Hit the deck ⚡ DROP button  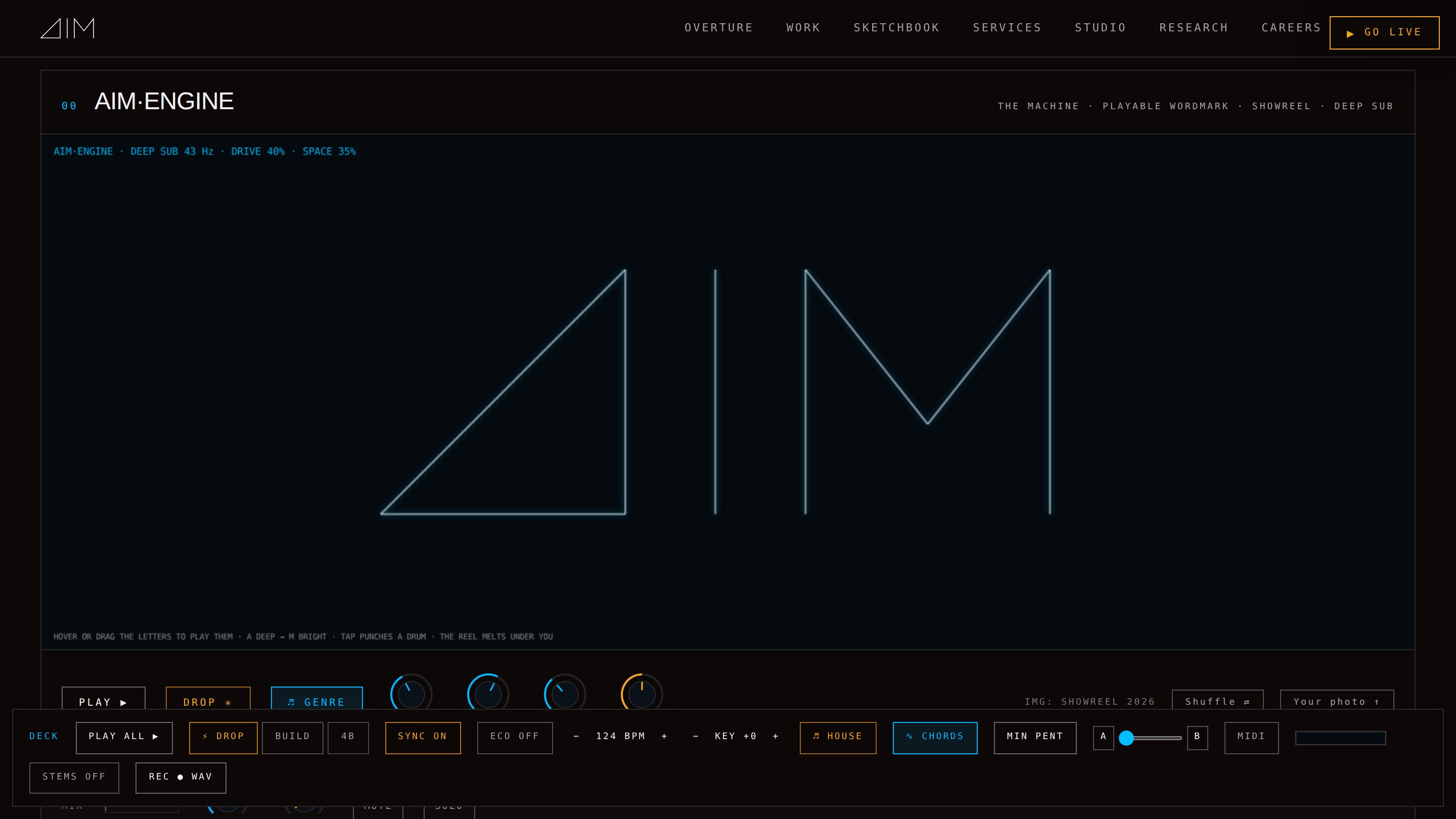tap(223, 737)
